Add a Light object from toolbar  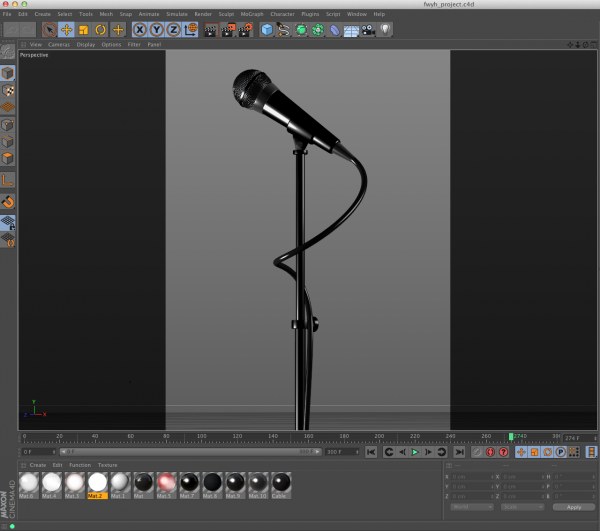click(x=385, y=30)
